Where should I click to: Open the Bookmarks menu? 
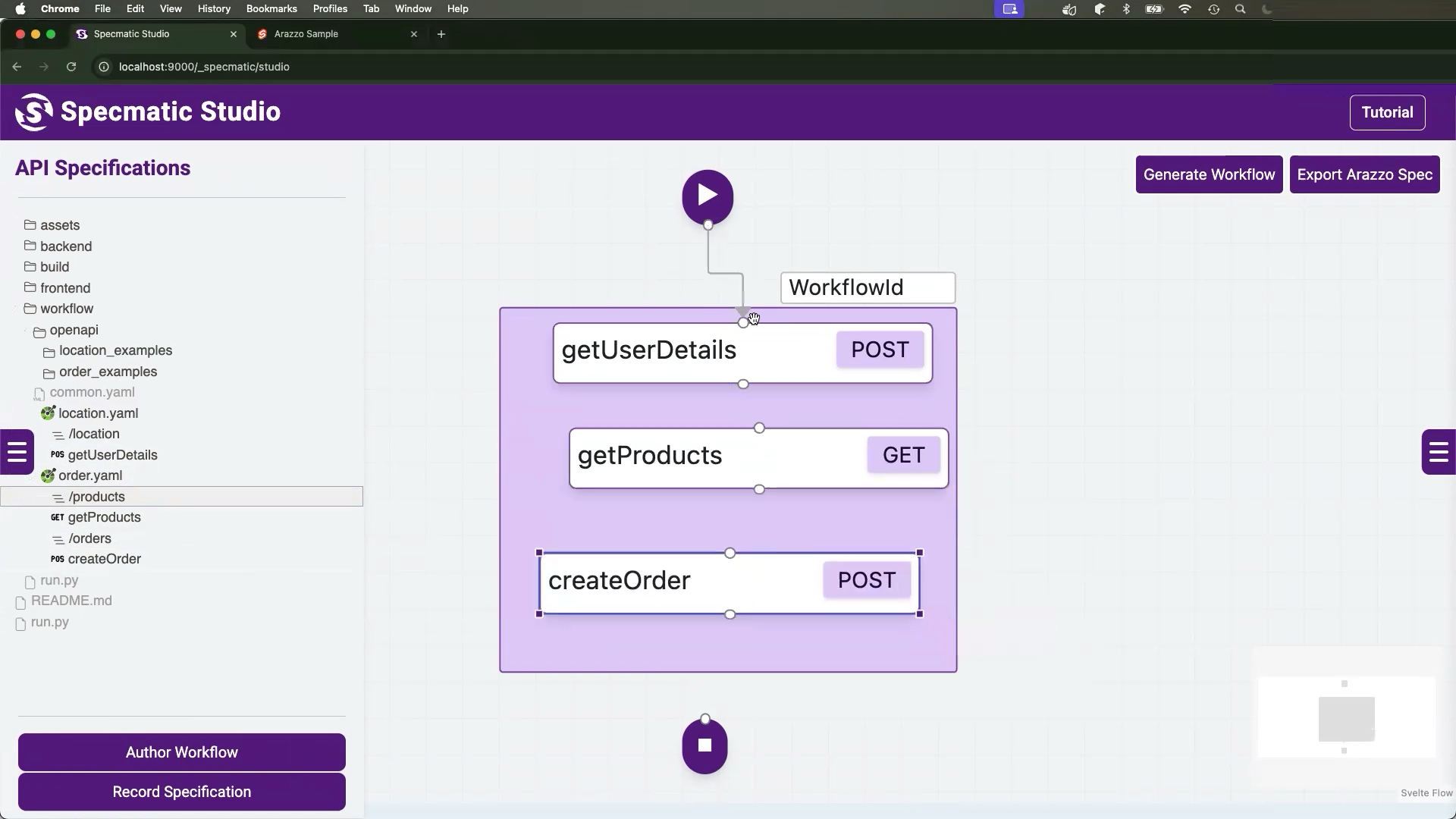pos(271,9)
